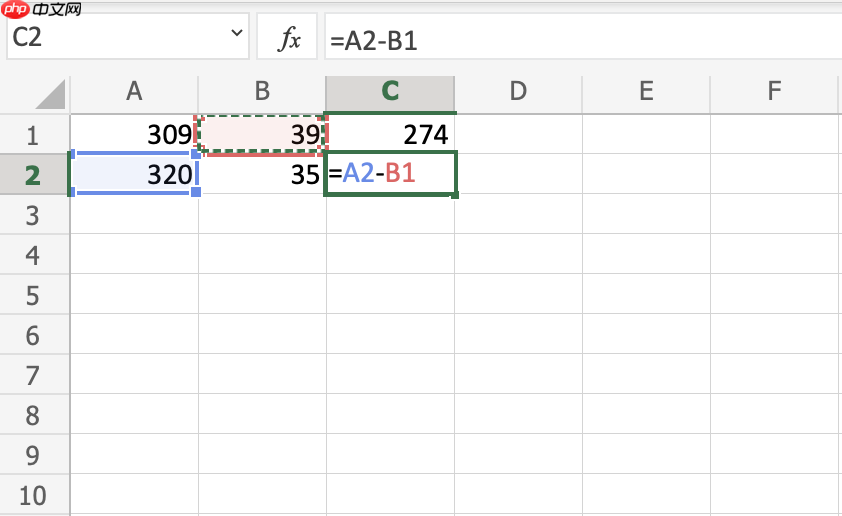Select column C header
The width and height of the screenshot is (842, 516).
coord(390,92)
